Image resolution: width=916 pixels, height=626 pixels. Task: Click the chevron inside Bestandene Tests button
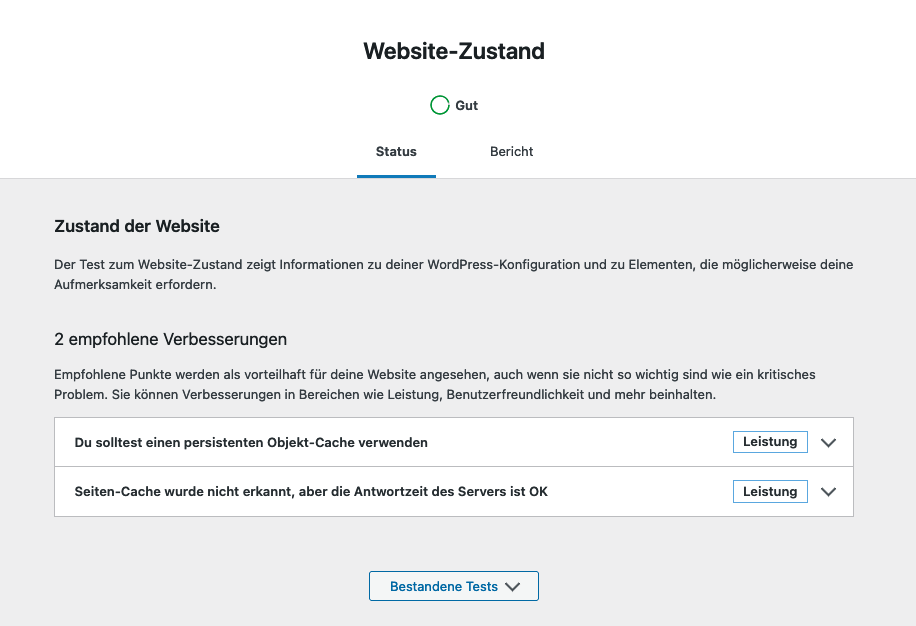pos(513,587)
